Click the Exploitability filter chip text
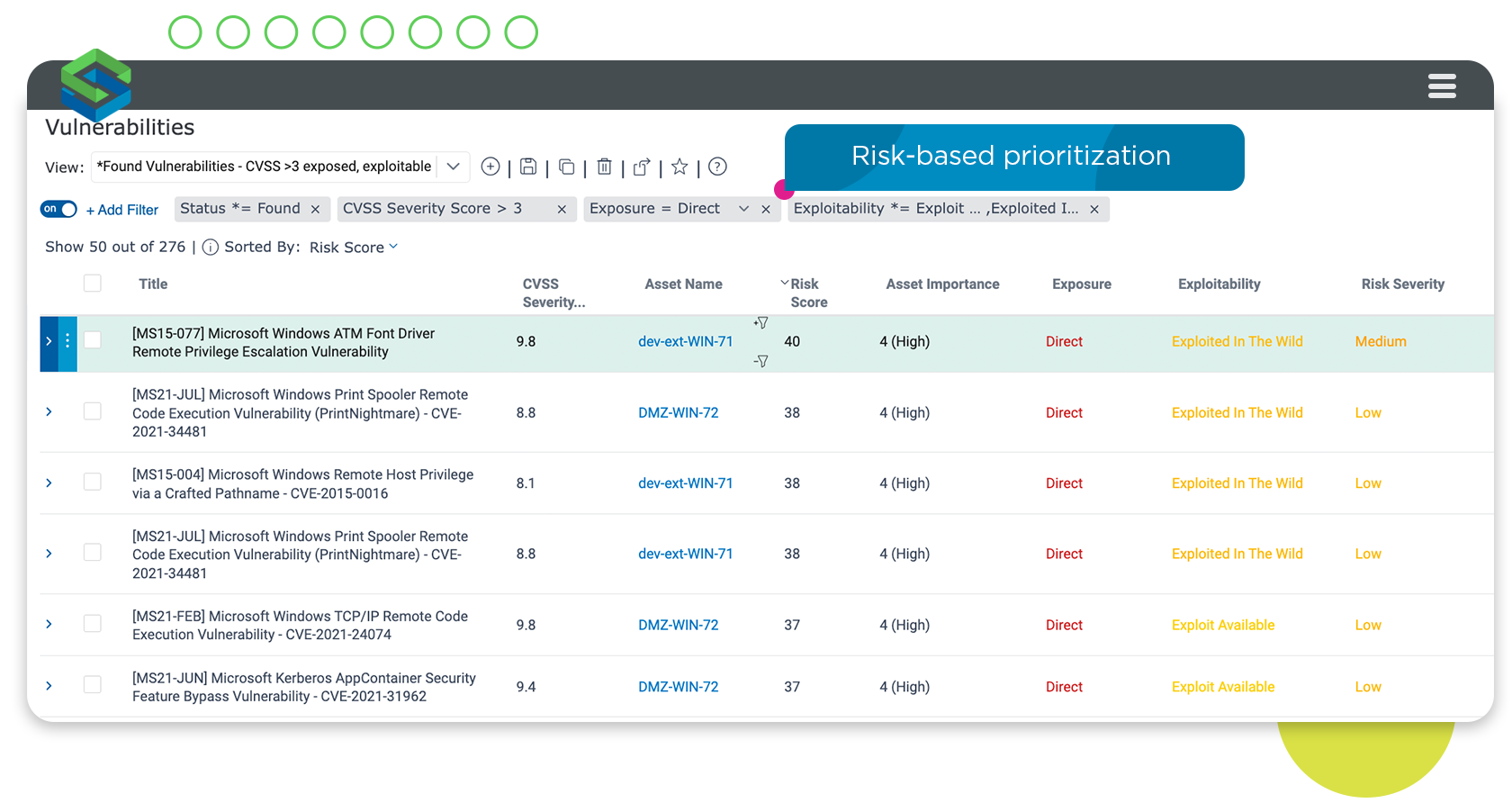This screenshot has height=812, width=1512. [x=936, y=209]
